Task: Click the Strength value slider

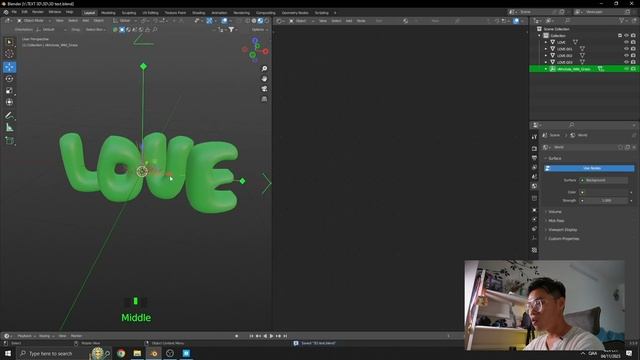Action: click(x=606, y=200)
